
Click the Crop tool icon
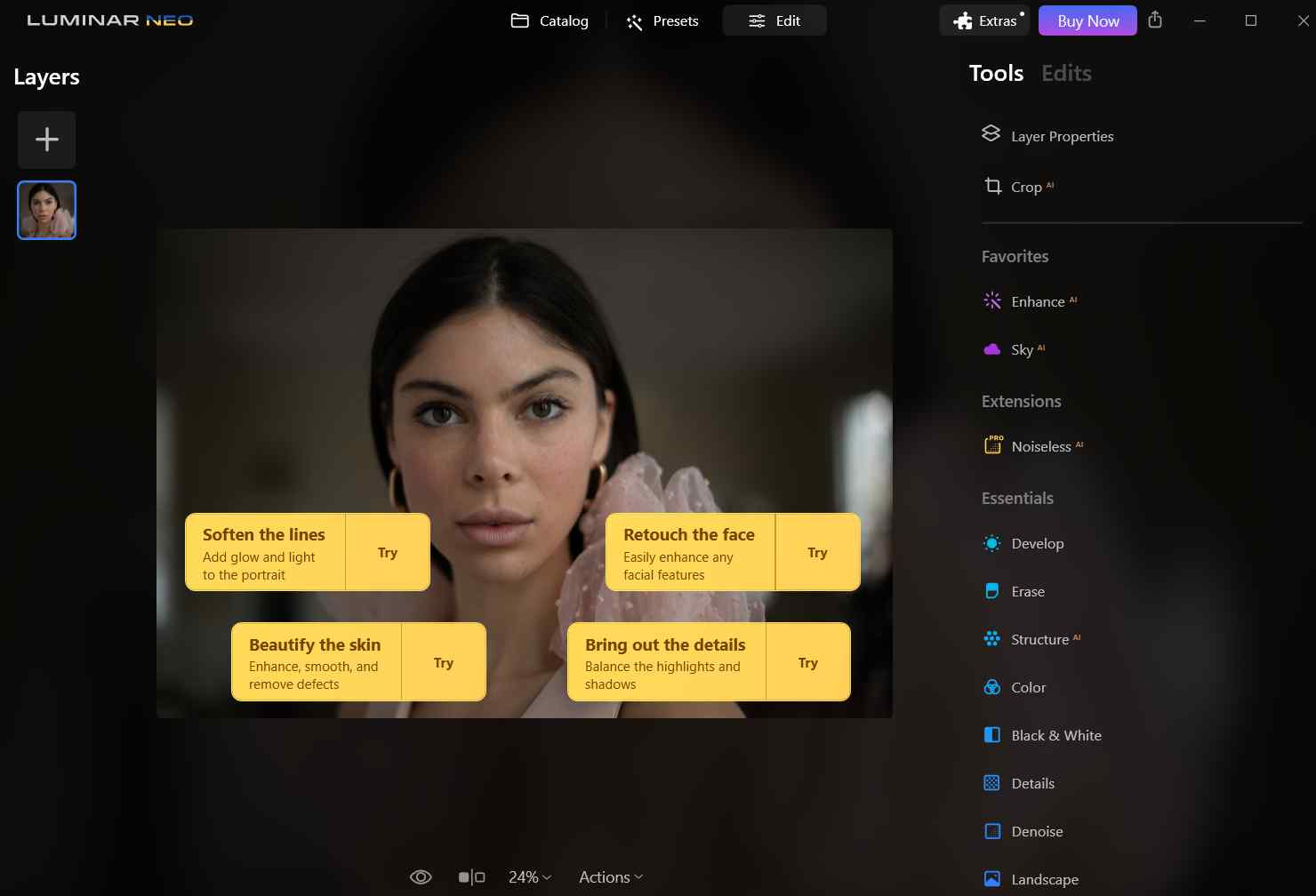coord(992,186)
